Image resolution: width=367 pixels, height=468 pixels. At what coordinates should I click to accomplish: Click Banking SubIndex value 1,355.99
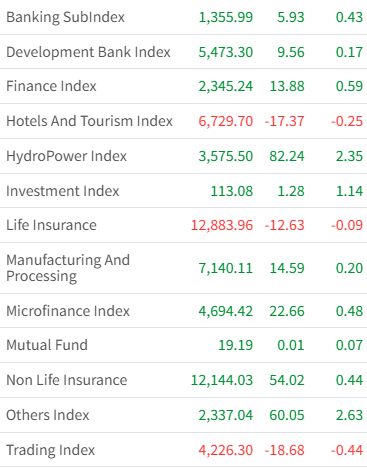(x=226, y=17)
